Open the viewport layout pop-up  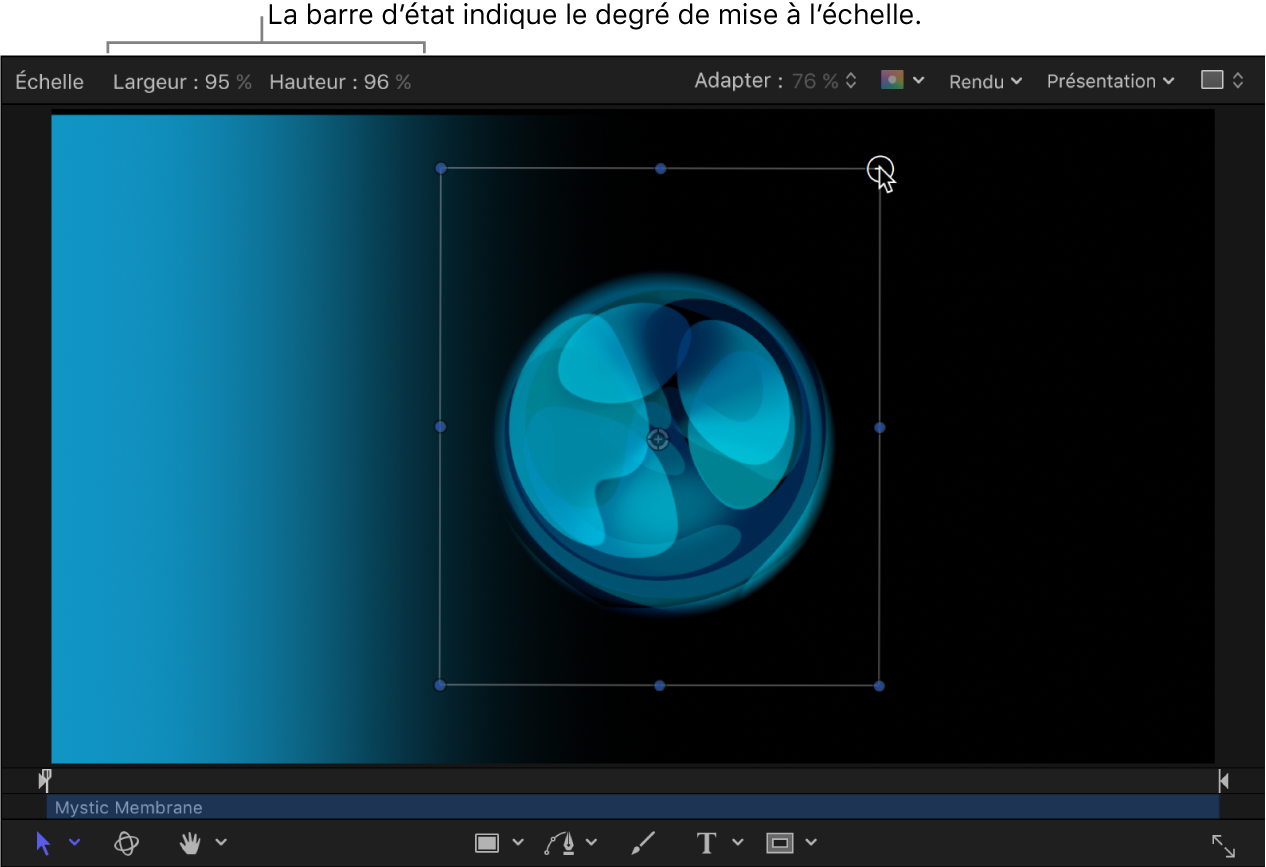tap(1222, 81)
